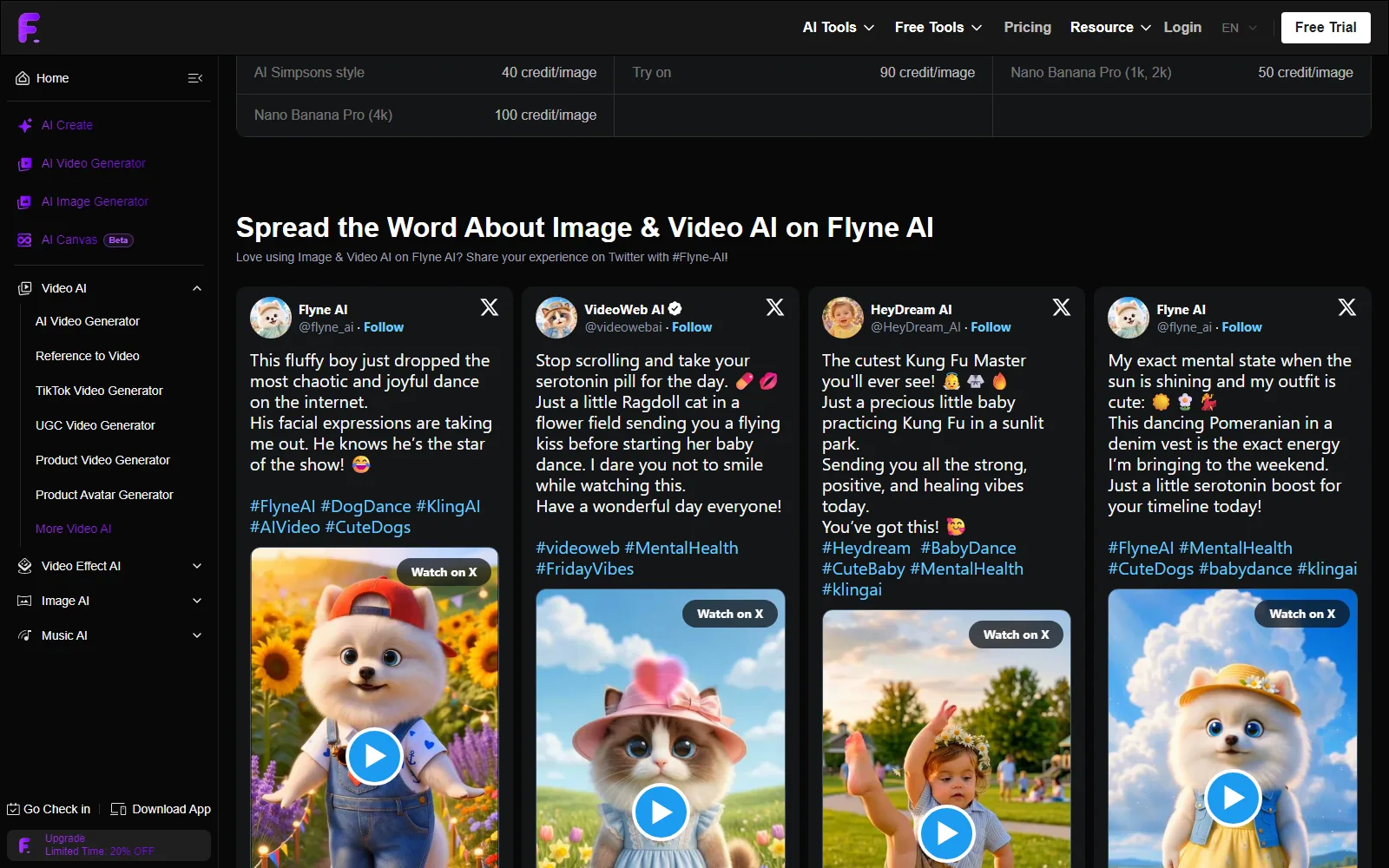Click the Flyne AI logo icon
The image size is (1389, 868).
[29, 28]
